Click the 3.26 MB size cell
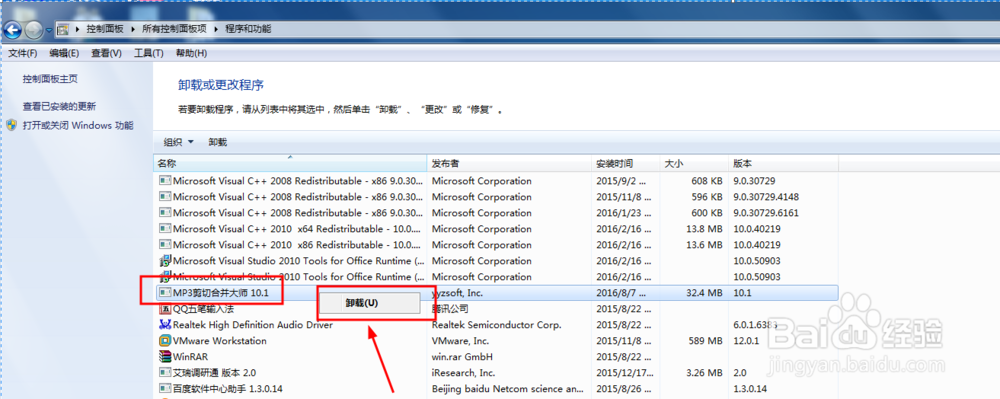The image size is (1000, 399). 703,373
